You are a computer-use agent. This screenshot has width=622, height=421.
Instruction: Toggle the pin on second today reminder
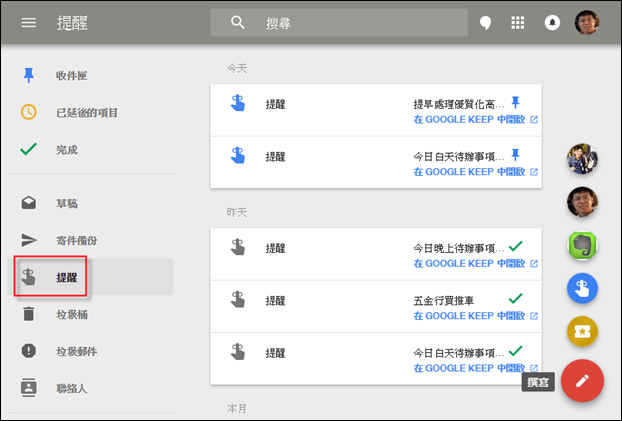515,155
